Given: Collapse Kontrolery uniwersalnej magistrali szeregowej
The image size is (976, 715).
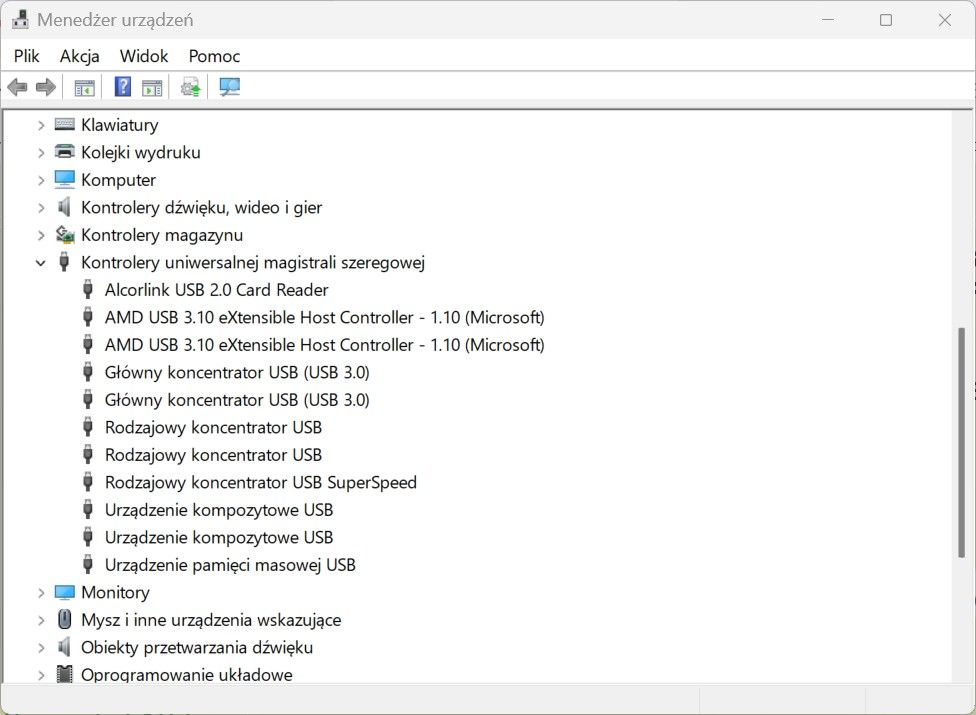Looking at the screenshot, I should [41, 263].
